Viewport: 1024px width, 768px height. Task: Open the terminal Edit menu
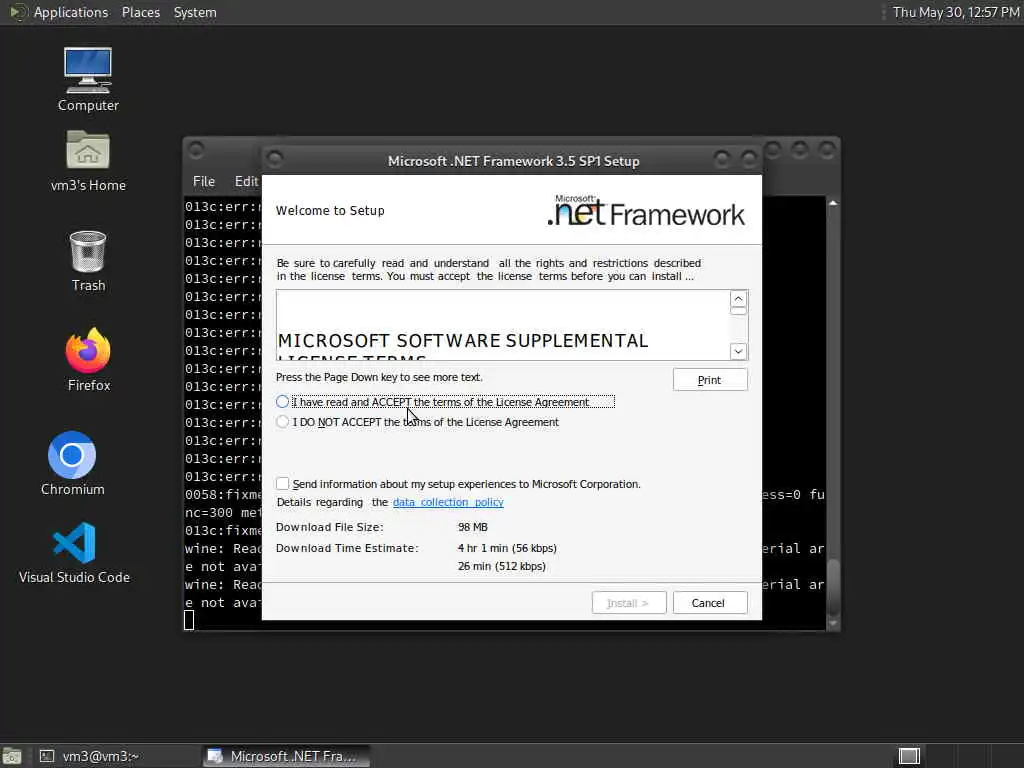(x=246, y=181)
